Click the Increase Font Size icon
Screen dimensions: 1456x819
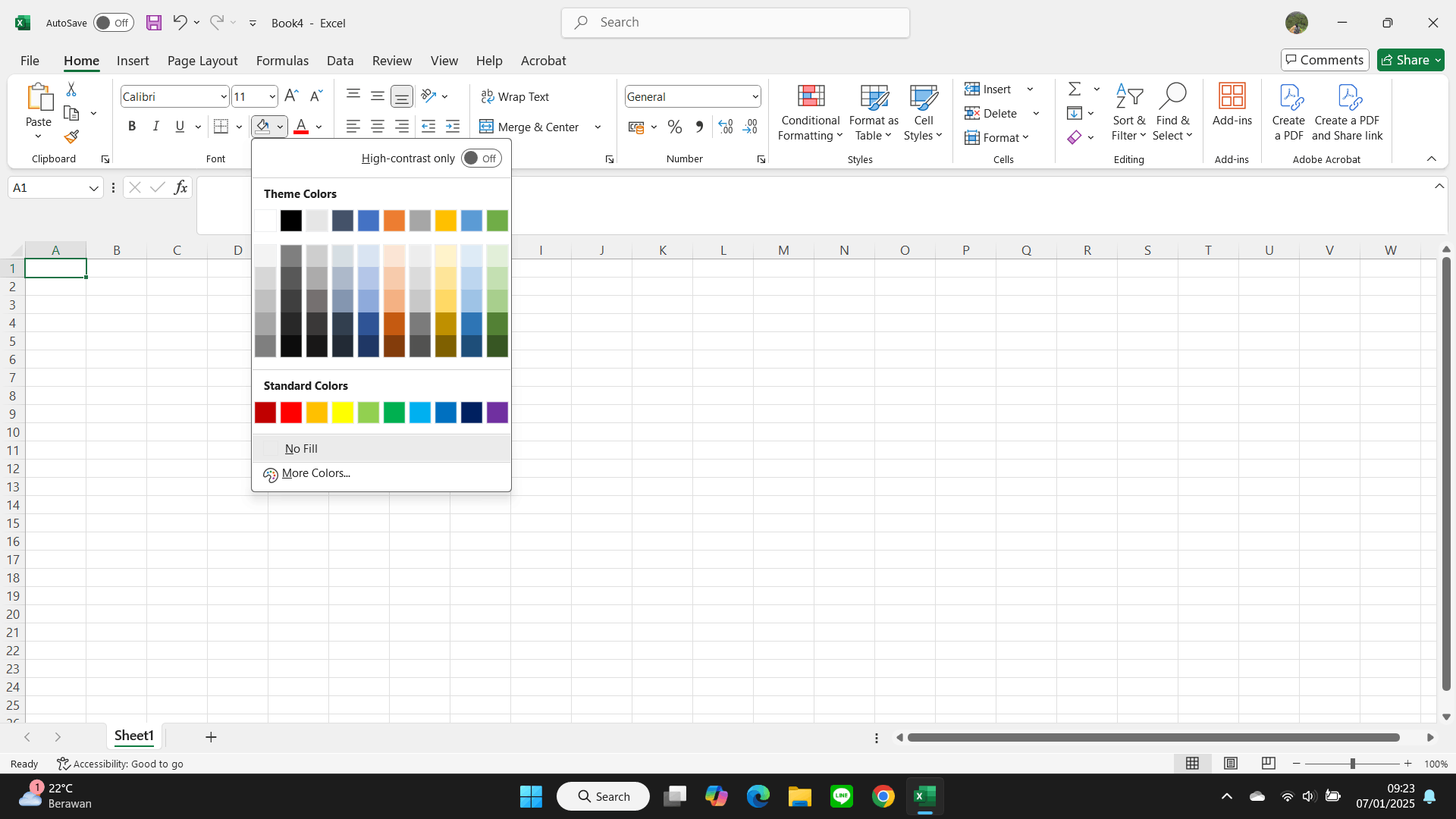291,96
